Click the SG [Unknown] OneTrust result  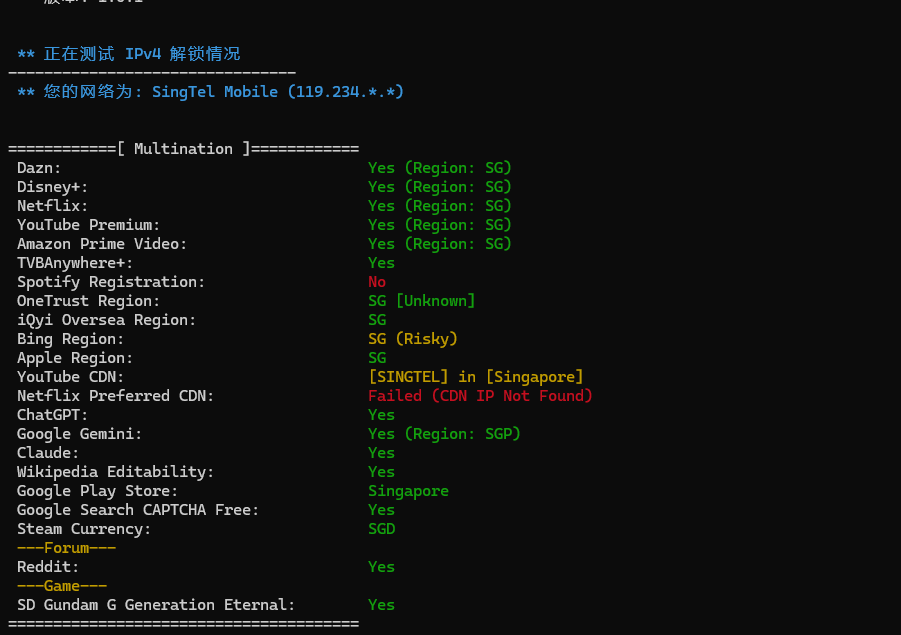coord(421,301)
